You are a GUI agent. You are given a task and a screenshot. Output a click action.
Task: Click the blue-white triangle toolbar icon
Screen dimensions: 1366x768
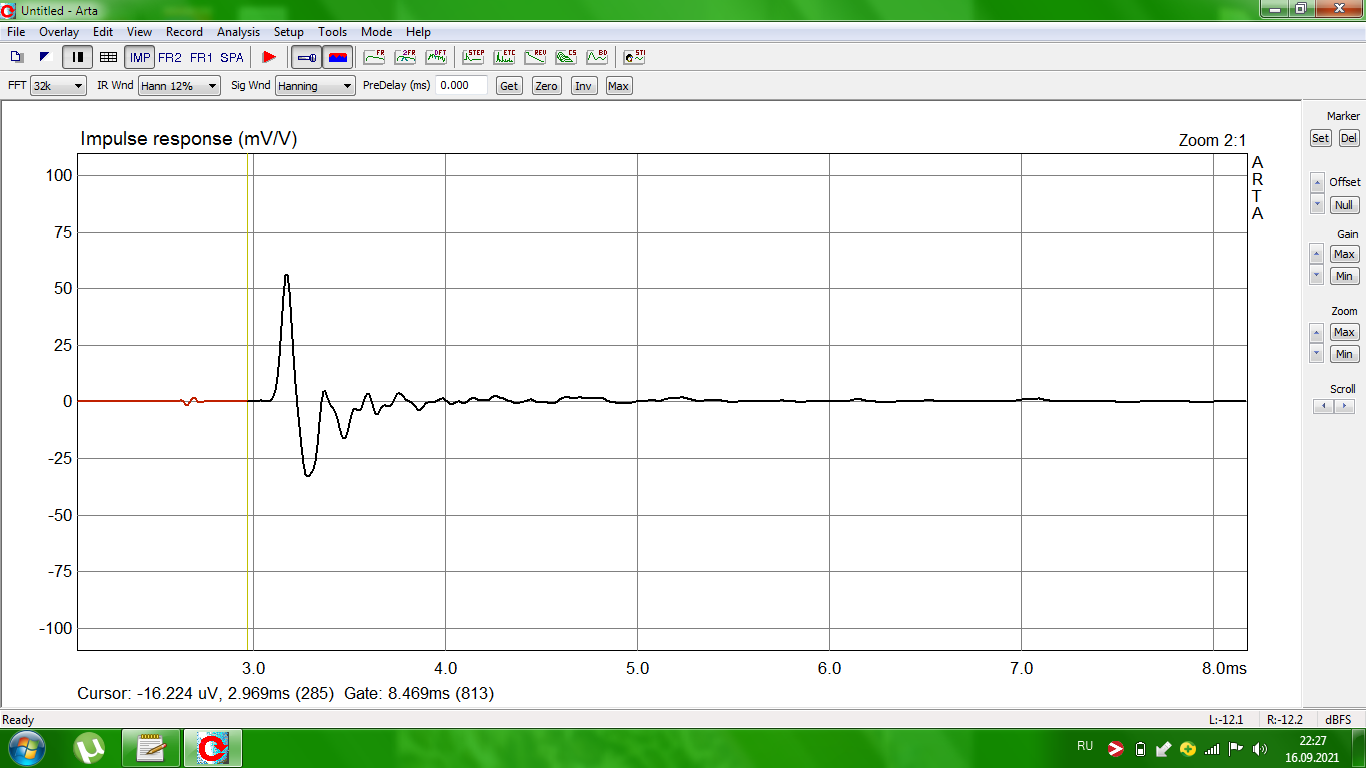point(45,57)
